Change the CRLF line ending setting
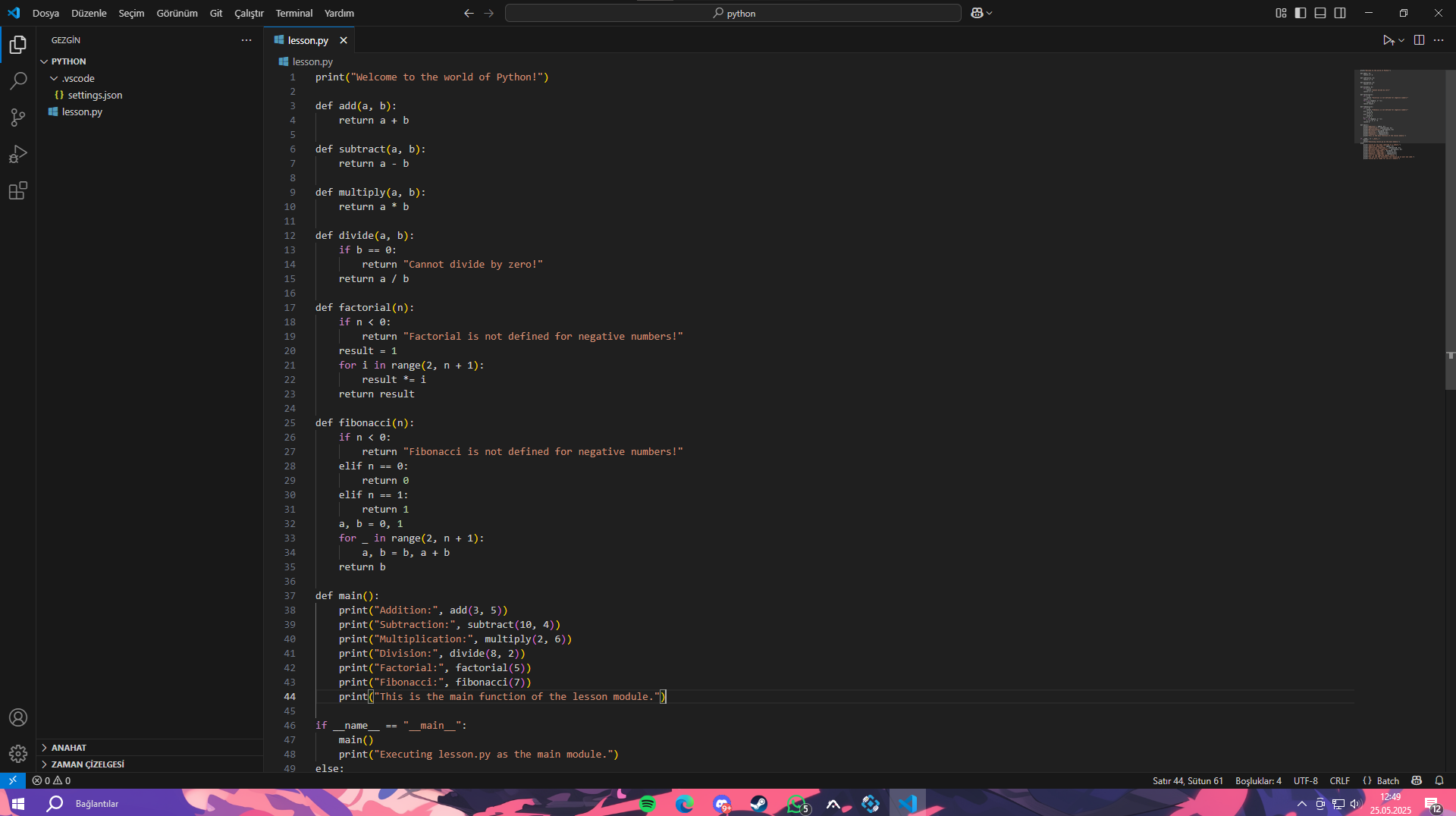This screenshot has width=1456, height=816. coord(1340,780)
